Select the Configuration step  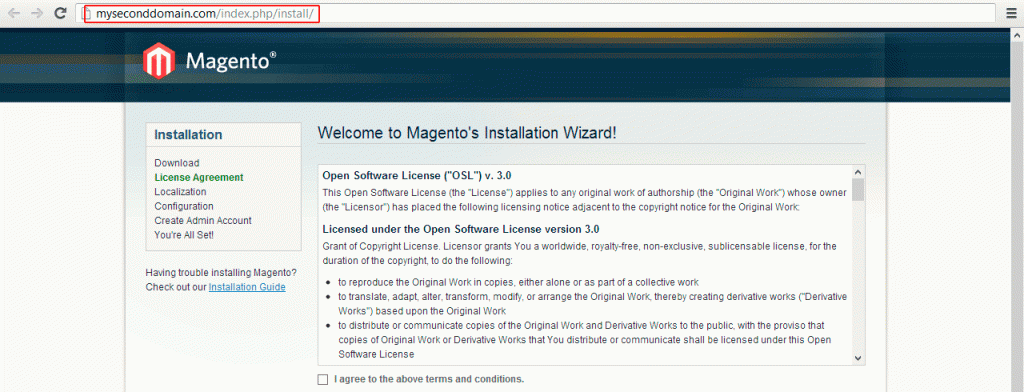(x=184, y=206)
